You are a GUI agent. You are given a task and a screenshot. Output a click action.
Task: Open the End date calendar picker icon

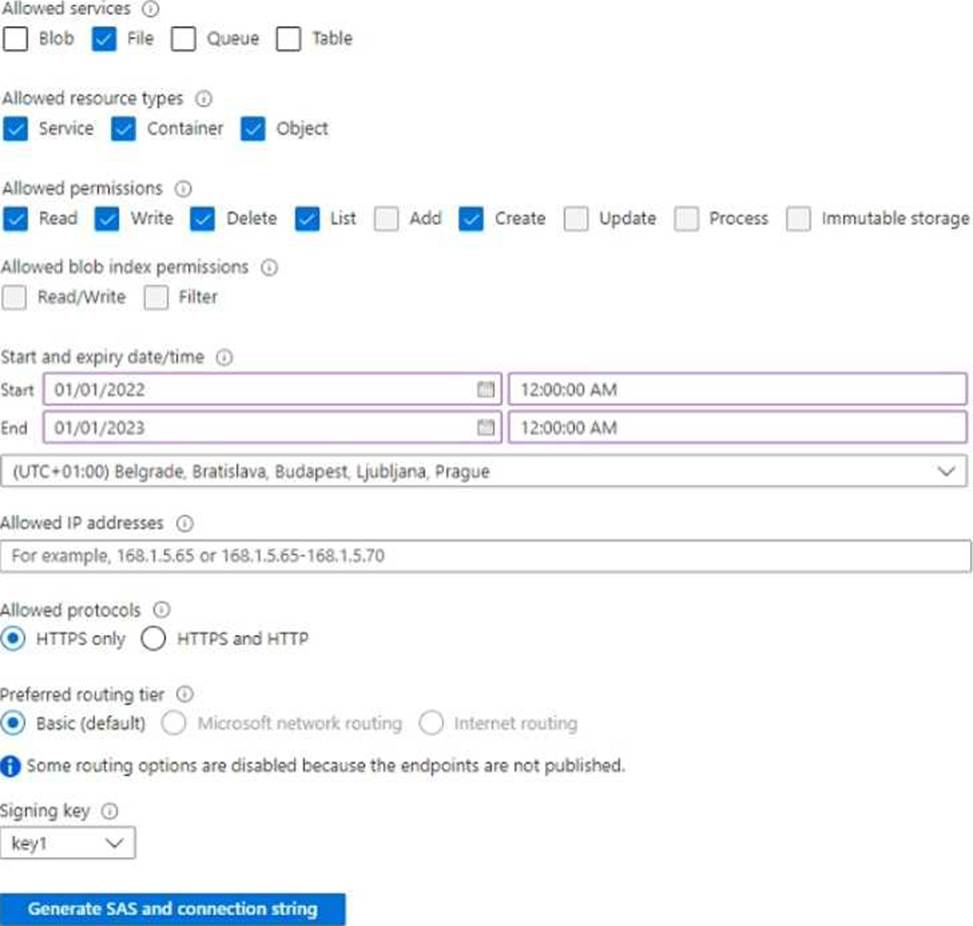[486, 428]
